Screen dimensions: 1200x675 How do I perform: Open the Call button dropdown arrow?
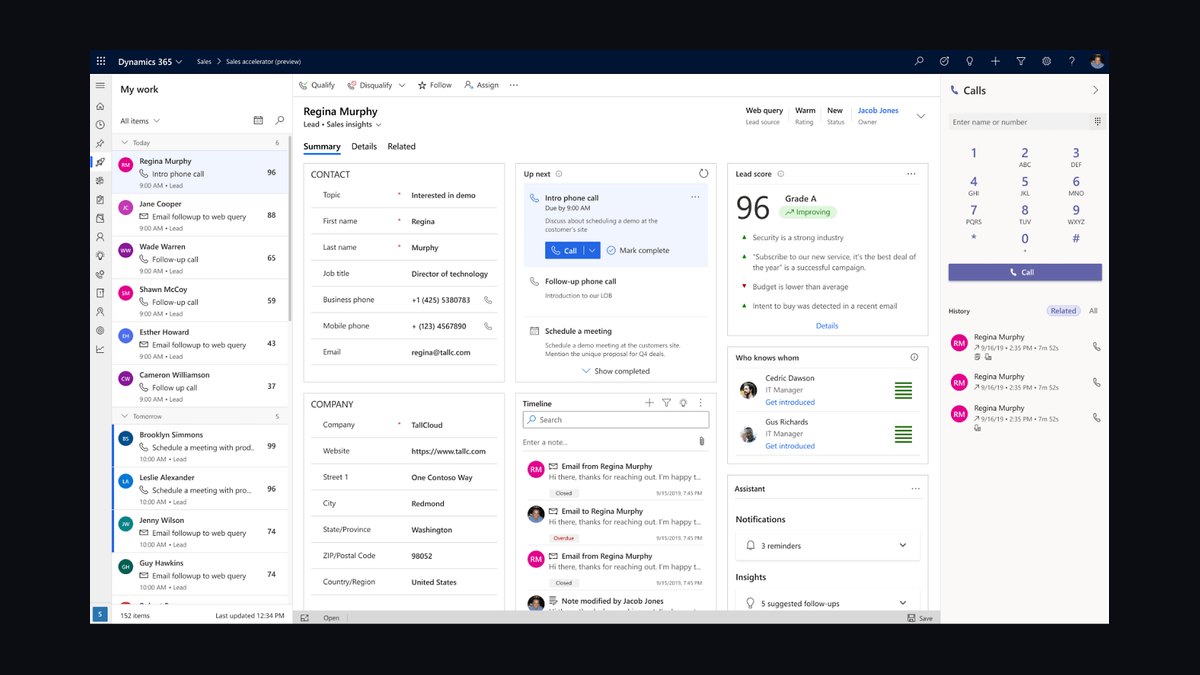(x=592, y=250)
